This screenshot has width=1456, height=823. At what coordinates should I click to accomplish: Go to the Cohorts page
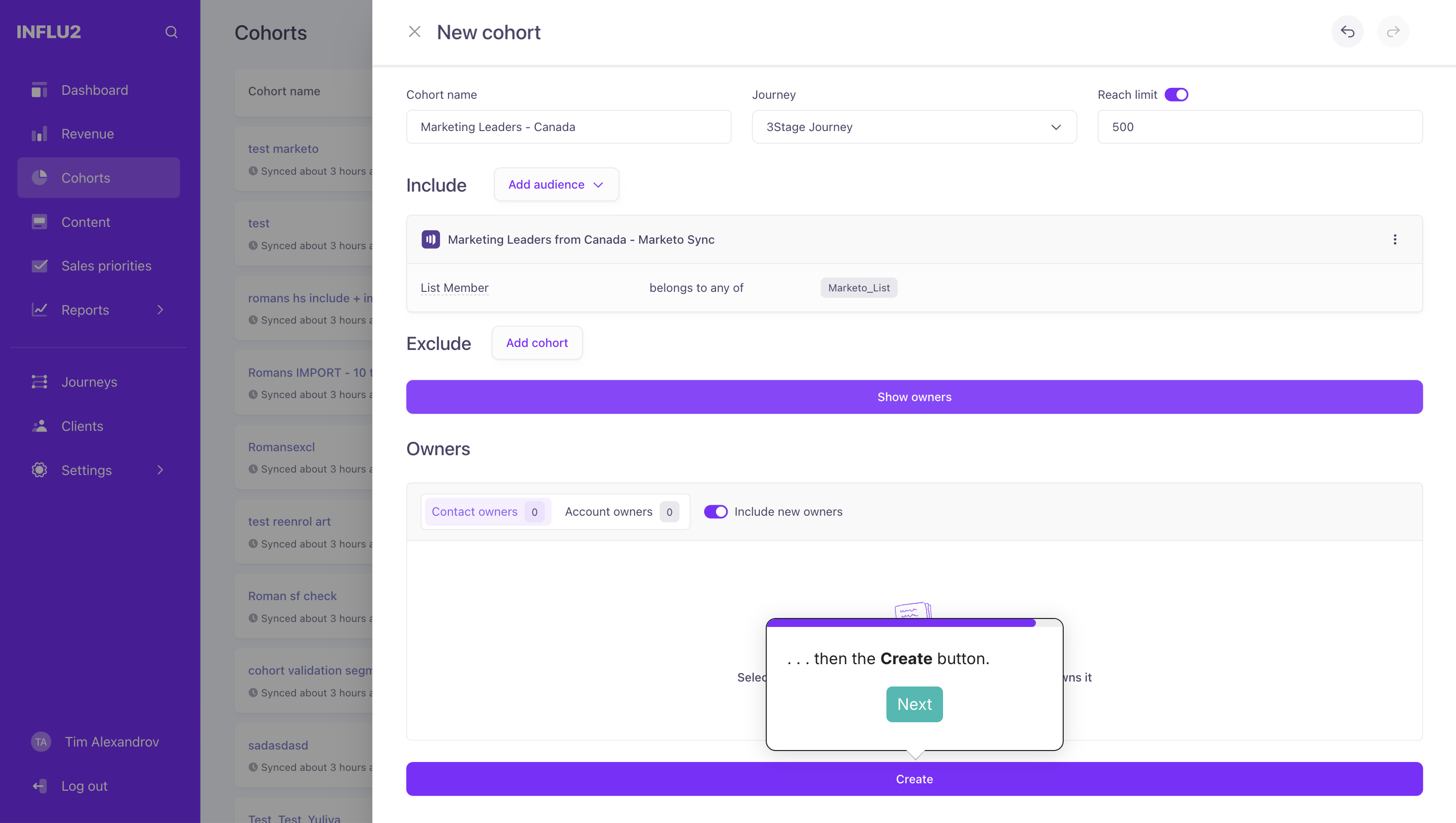tap(98, 178)
